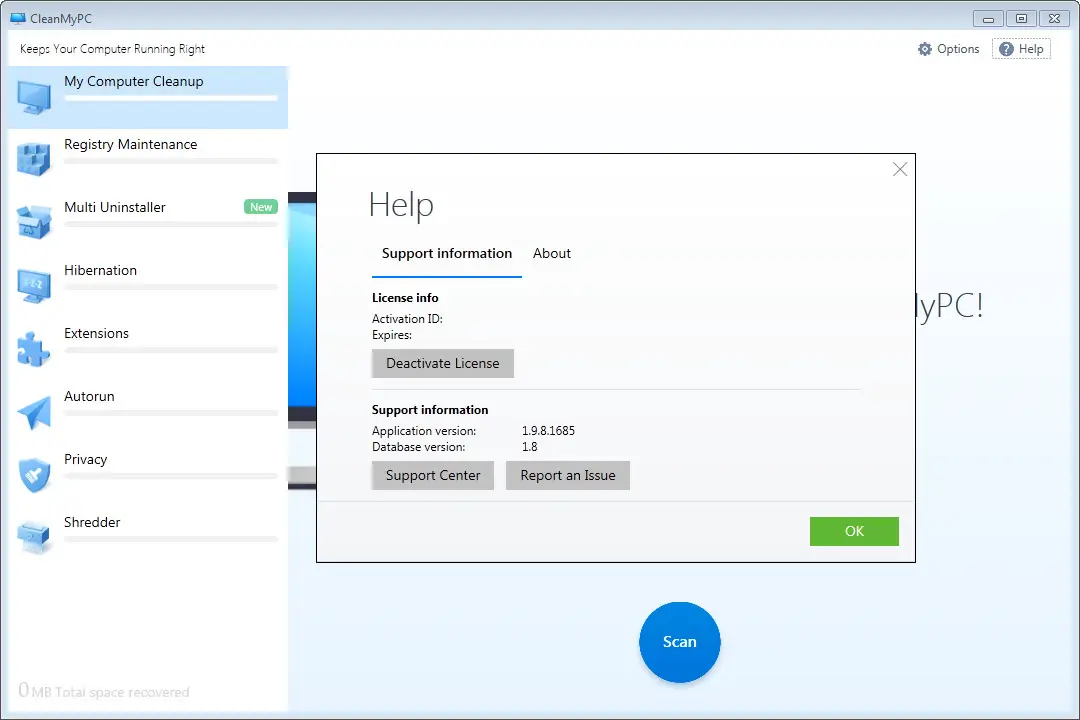Click '0 MB Total space recovered' text
1080x720 pixels.
click(103, 690)
